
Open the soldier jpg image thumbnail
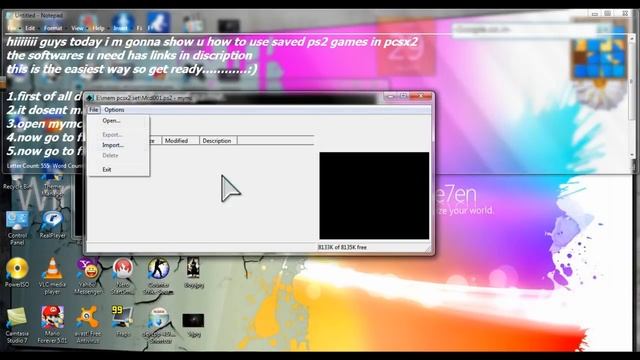click(193, 273)
